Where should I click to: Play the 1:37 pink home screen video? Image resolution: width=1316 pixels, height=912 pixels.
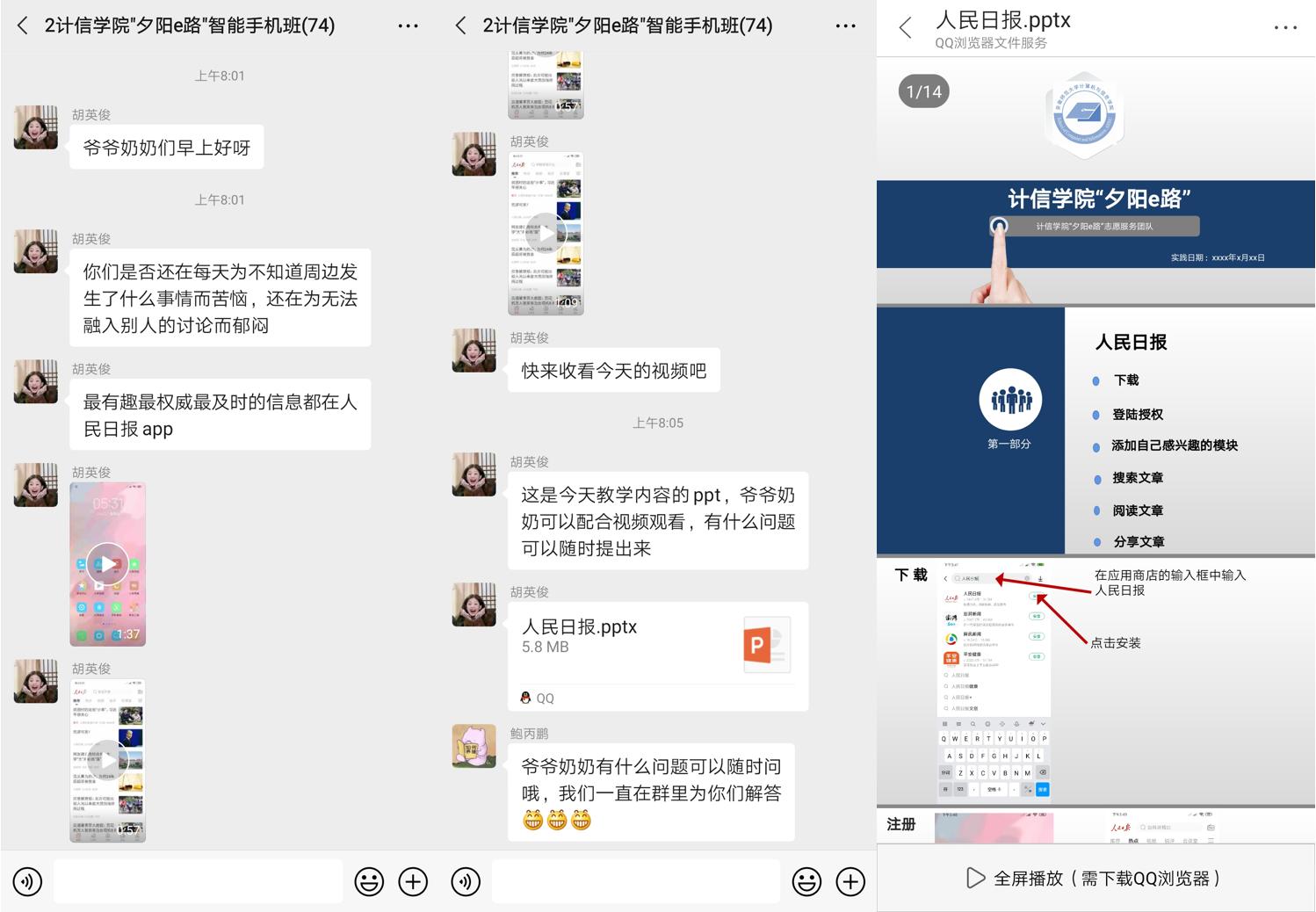(x=107, y=564)
